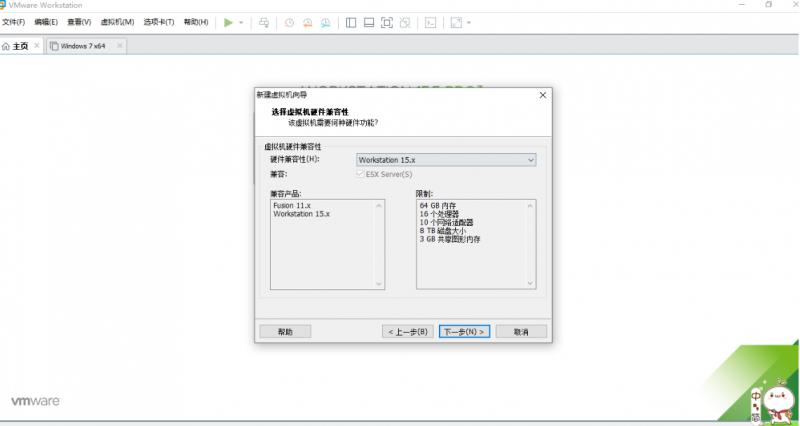Click the 3 GB 共享图形内存 limit entry
The width and height of the screenshot is (800, 426).
click(449, 239)
